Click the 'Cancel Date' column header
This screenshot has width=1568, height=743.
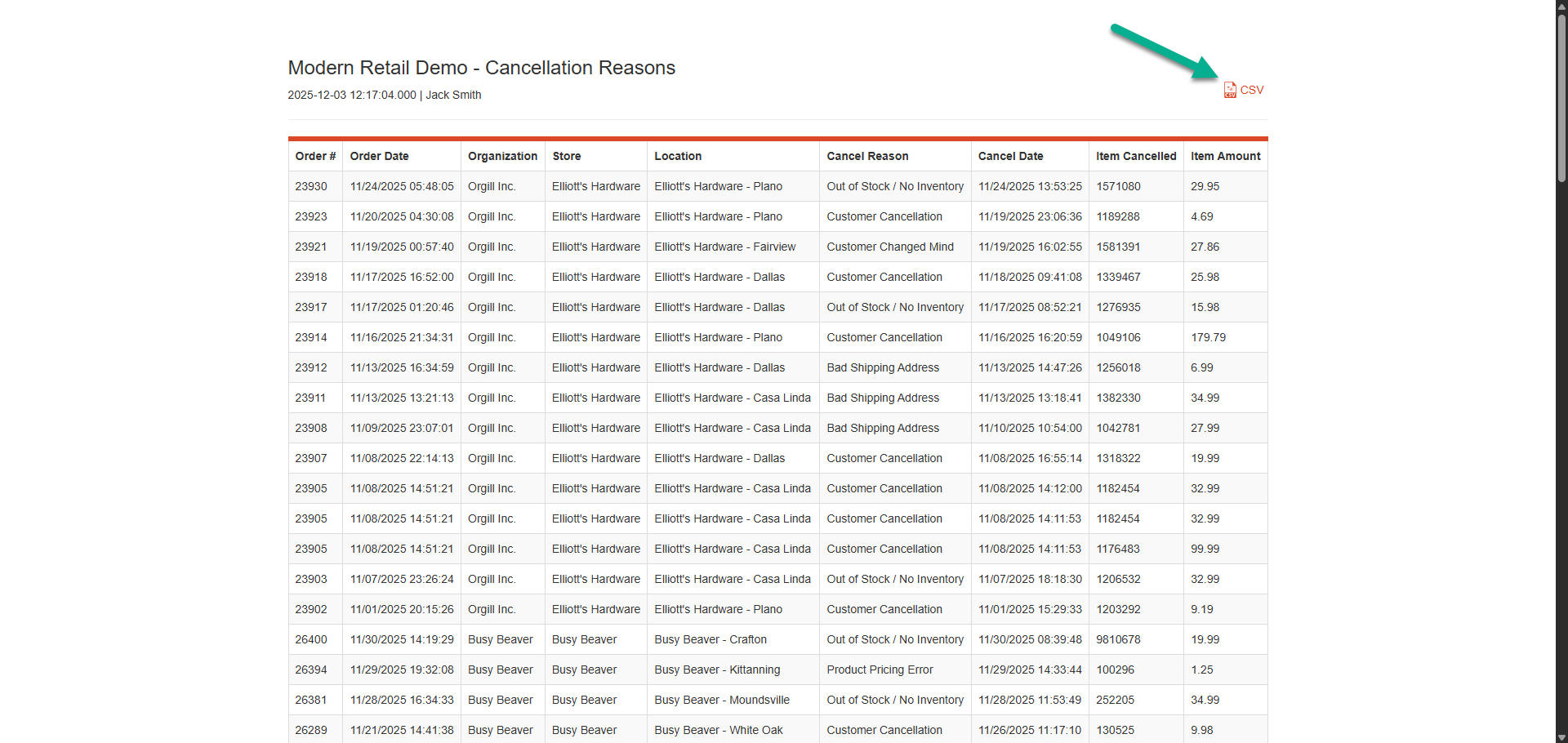tap(1011, 156)
